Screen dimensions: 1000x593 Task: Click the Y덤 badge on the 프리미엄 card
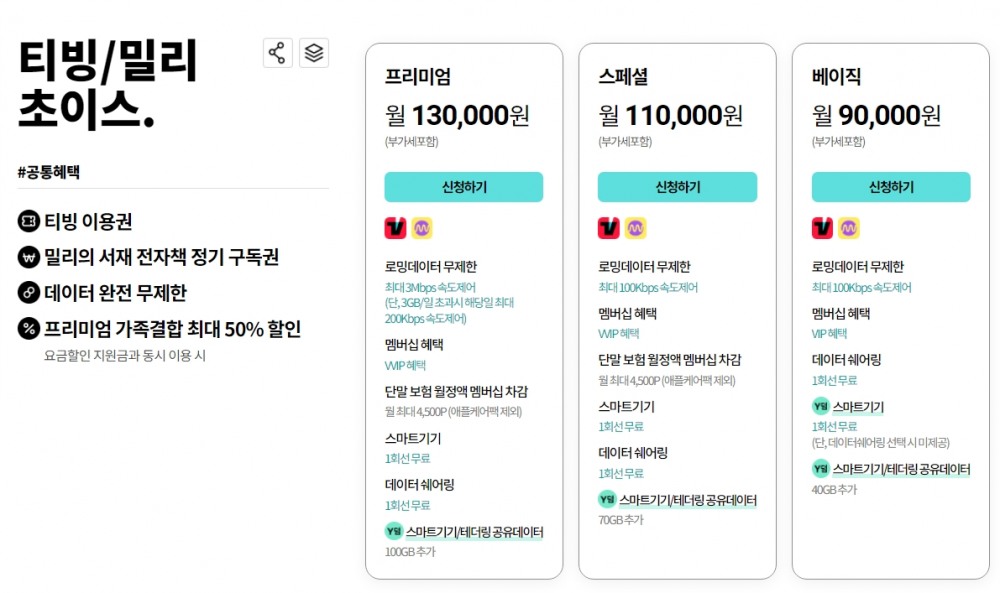[x=394, y=531]
